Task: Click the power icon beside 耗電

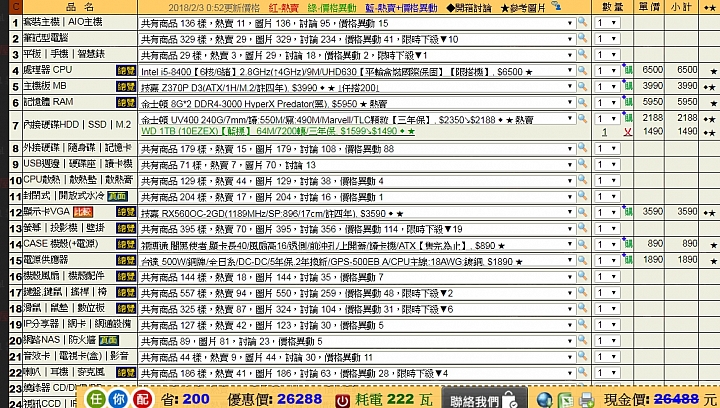Action: [342, 401]
